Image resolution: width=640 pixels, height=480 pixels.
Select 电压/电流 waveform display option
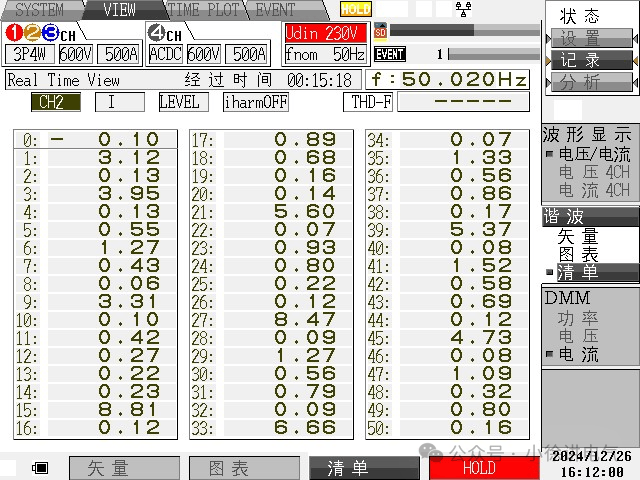click(x=594, y=154)
